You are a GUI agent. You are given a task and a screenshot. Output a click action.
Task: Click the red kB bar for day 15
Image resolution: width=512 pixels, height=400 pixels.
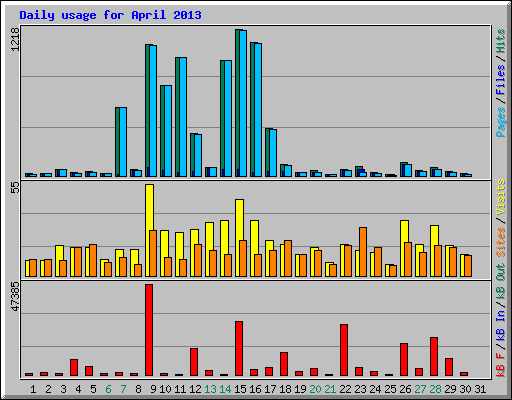tap(239, 348)
